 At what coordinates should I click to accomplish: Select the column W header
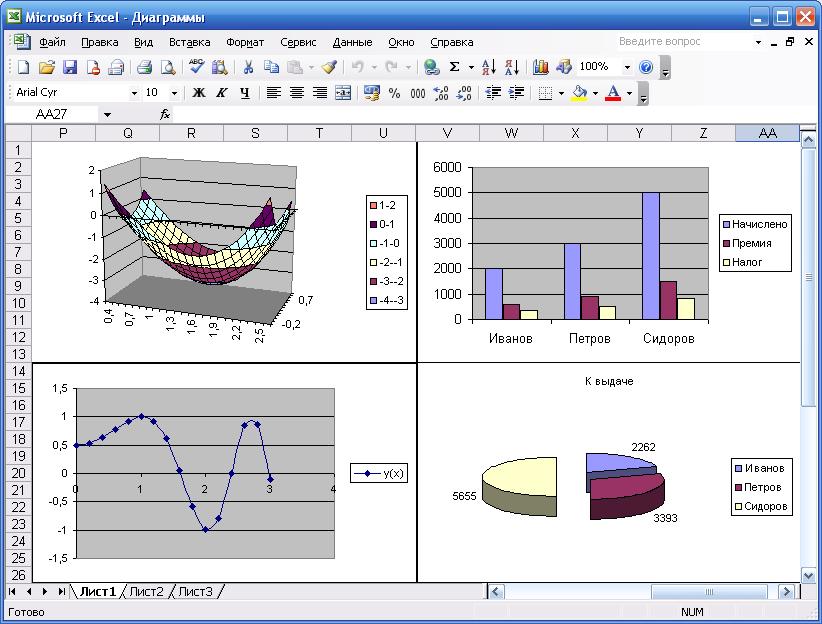click(511, 133)
